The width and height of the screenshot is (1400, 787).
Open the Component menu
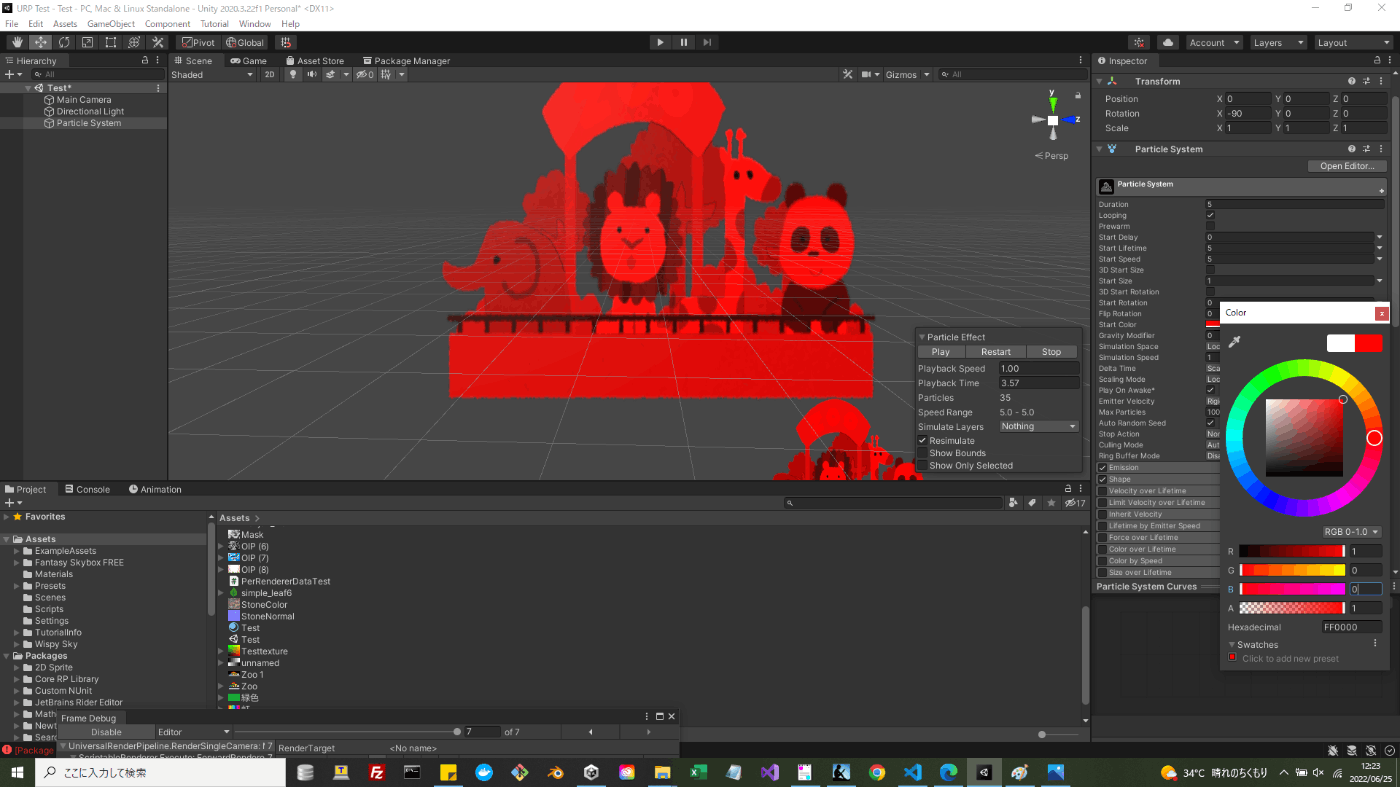coord(167,23)
